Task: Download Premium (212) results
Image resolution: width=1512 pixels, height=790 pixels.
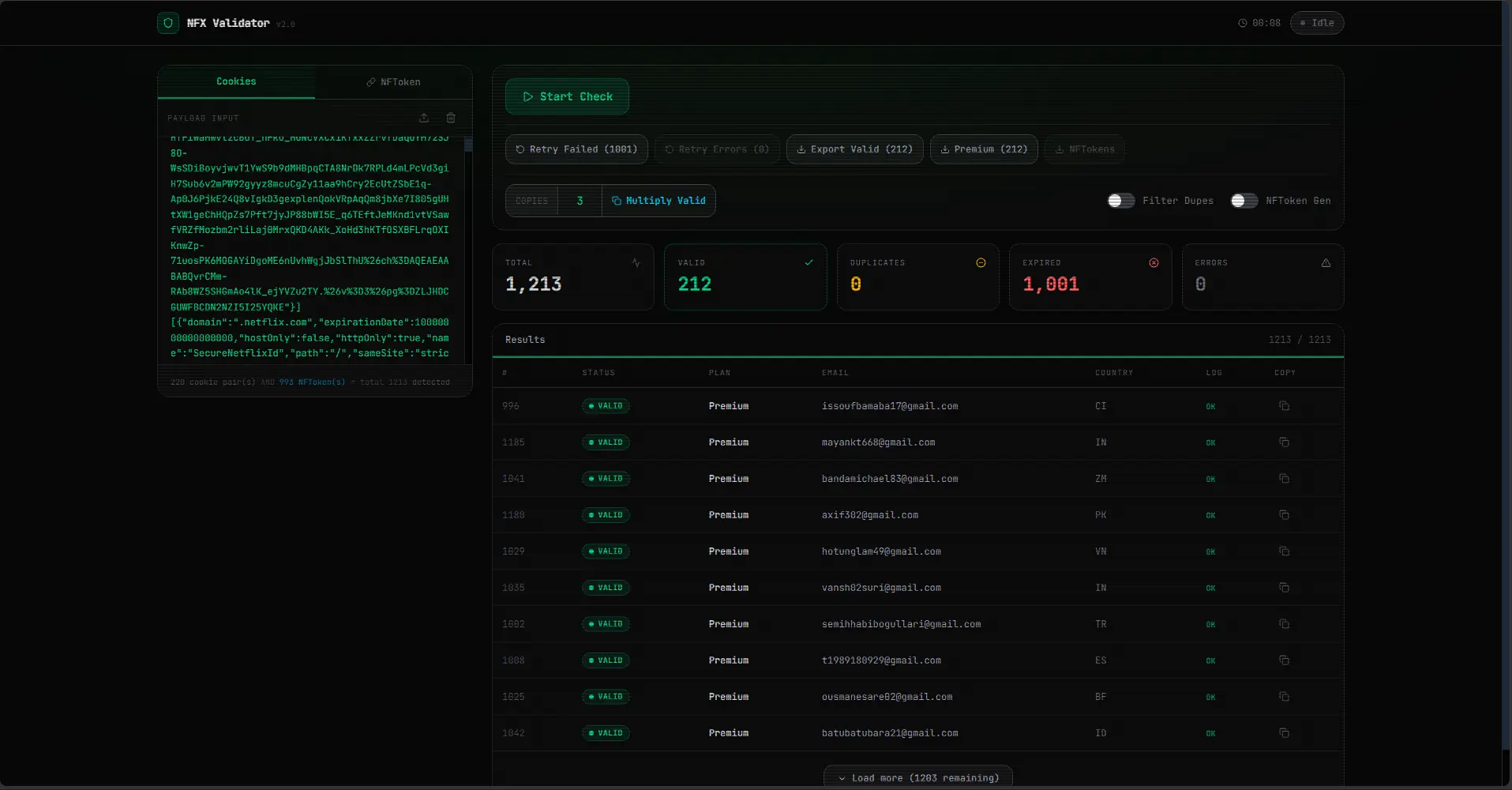Action: 984,149
